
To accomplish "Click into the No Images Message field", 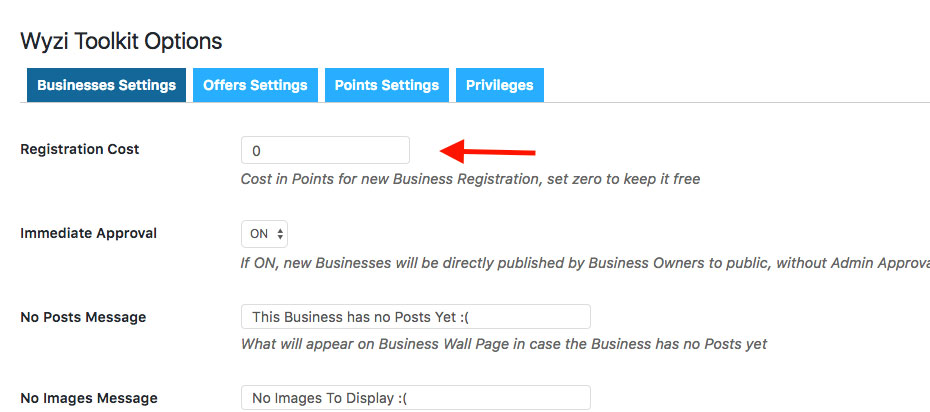I will click(x=415, y=398).
